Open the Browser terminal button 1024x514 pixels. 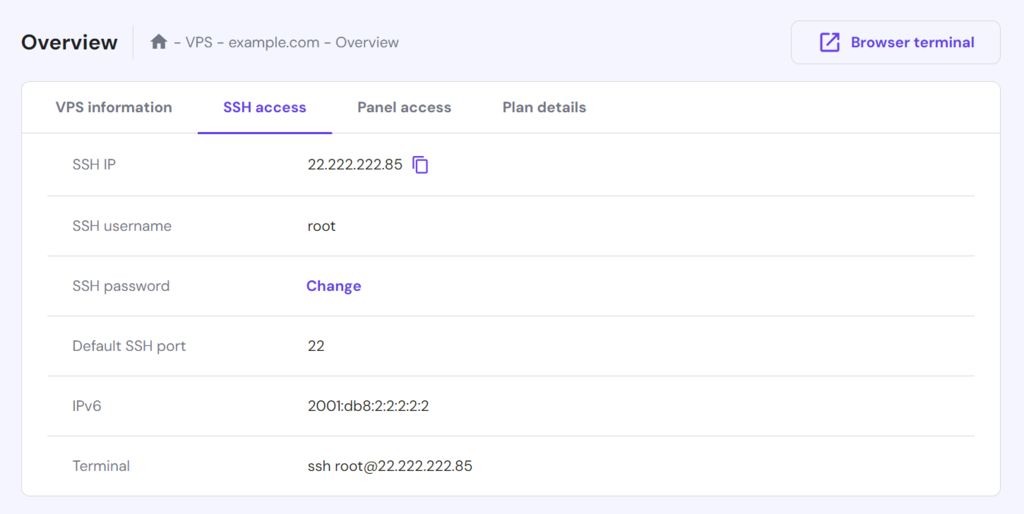(895, 43)
